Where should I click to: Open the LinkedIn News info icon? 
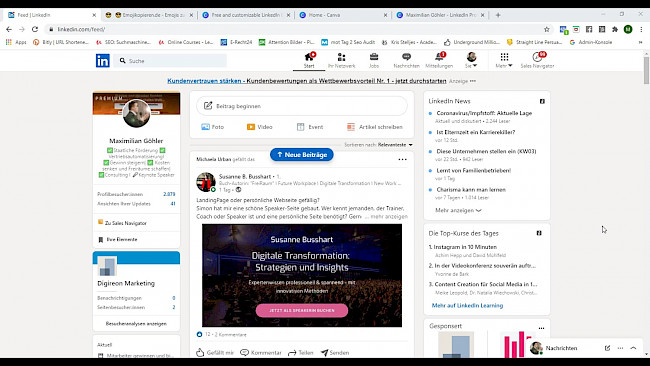click(x=542, y=101)
